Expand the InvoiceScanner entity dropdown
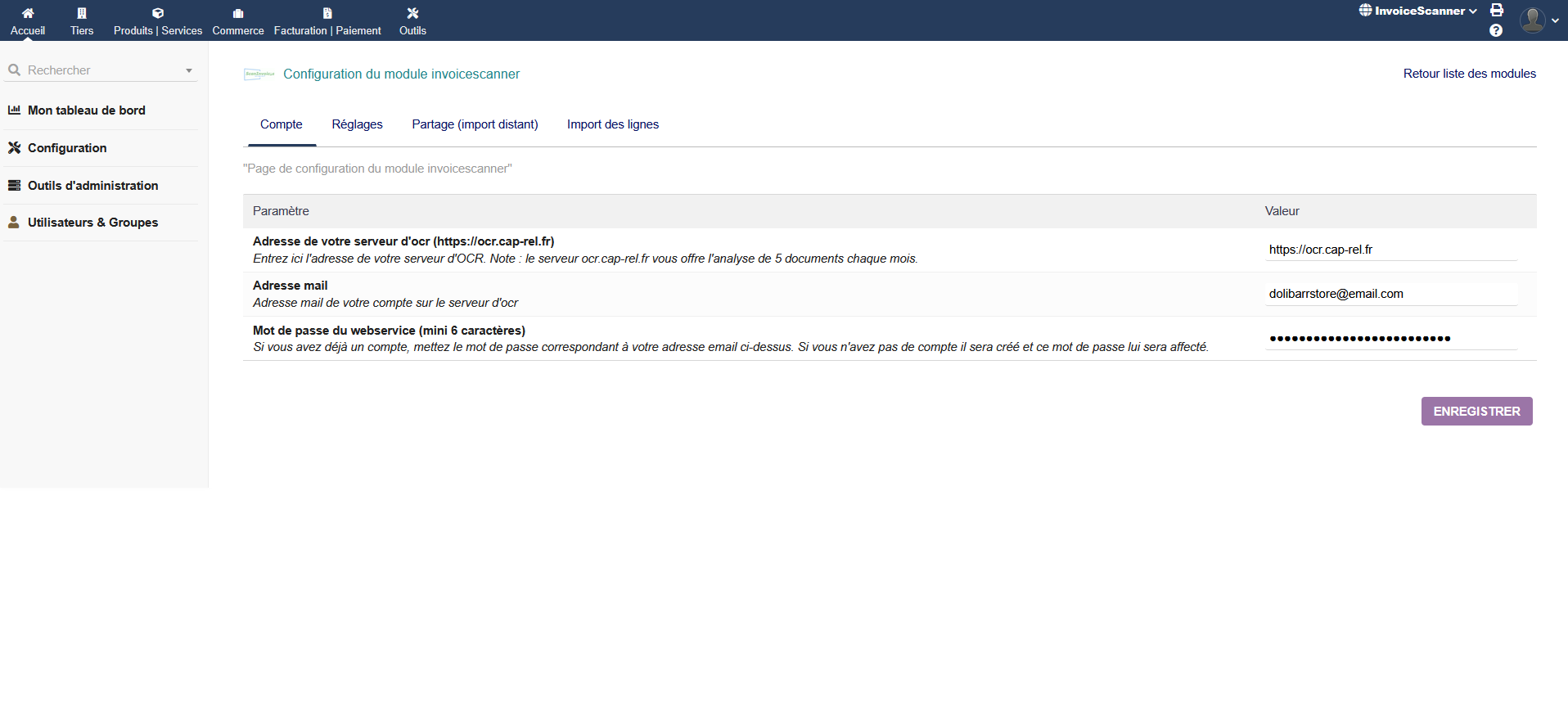 point(1419,11)
